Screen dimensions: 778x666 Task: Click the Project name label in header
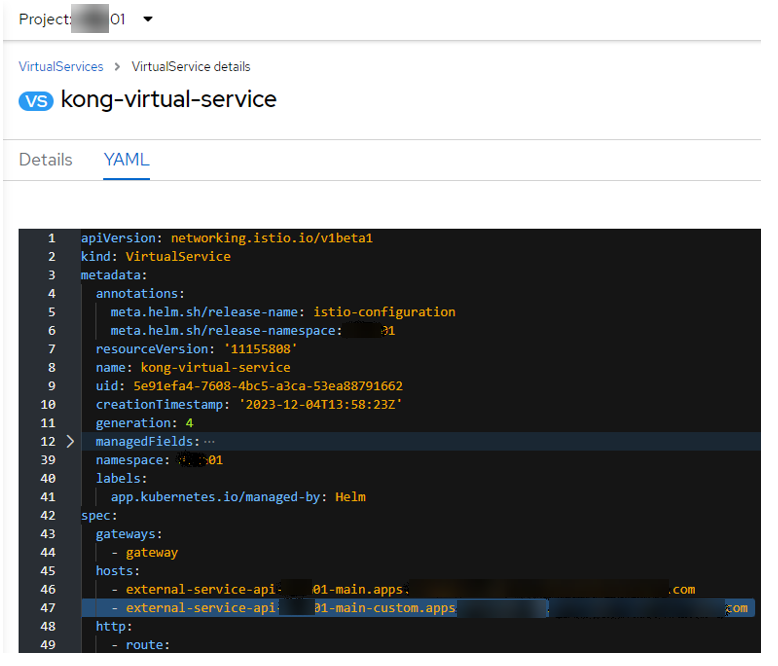coord(72,19)
